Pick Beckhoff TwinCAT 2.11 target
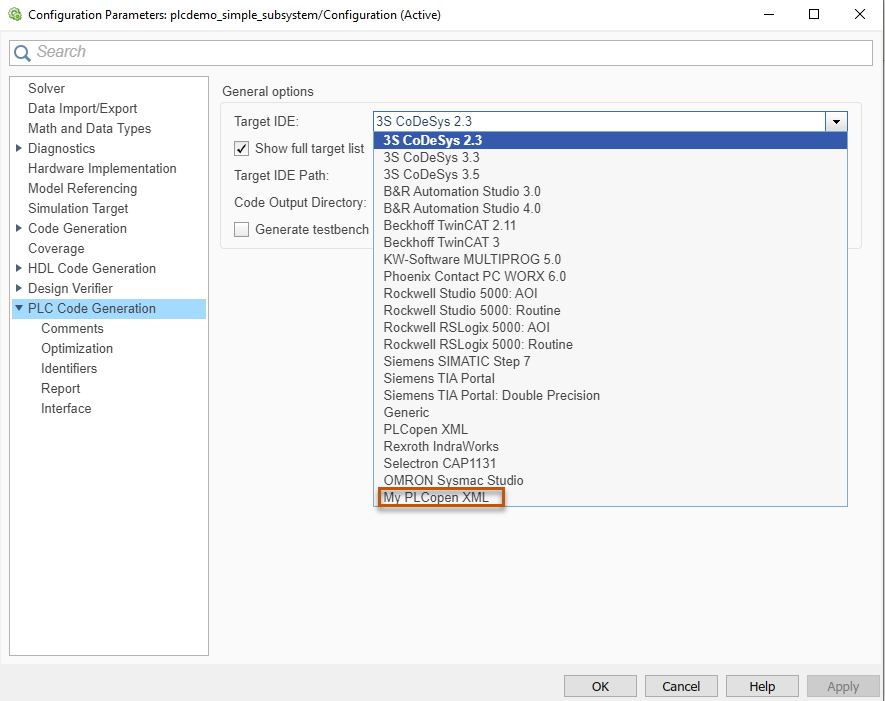This screenshot has height=701, width=885. [x=611, y=225]
